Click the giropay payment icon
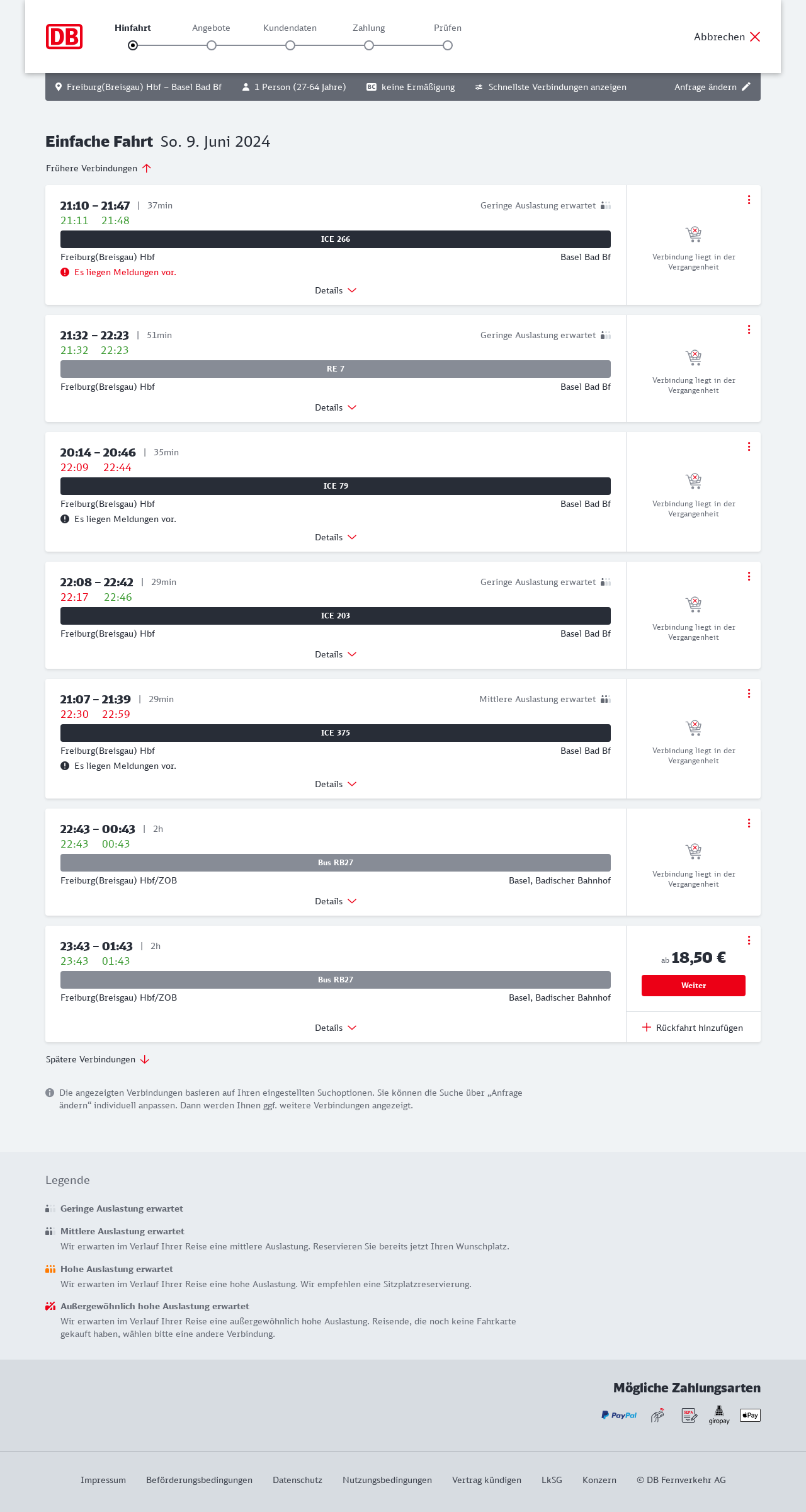Image resolution: width=806 pixels, height=1512 pixels. pyautogui.click(x=719, y=1415)
